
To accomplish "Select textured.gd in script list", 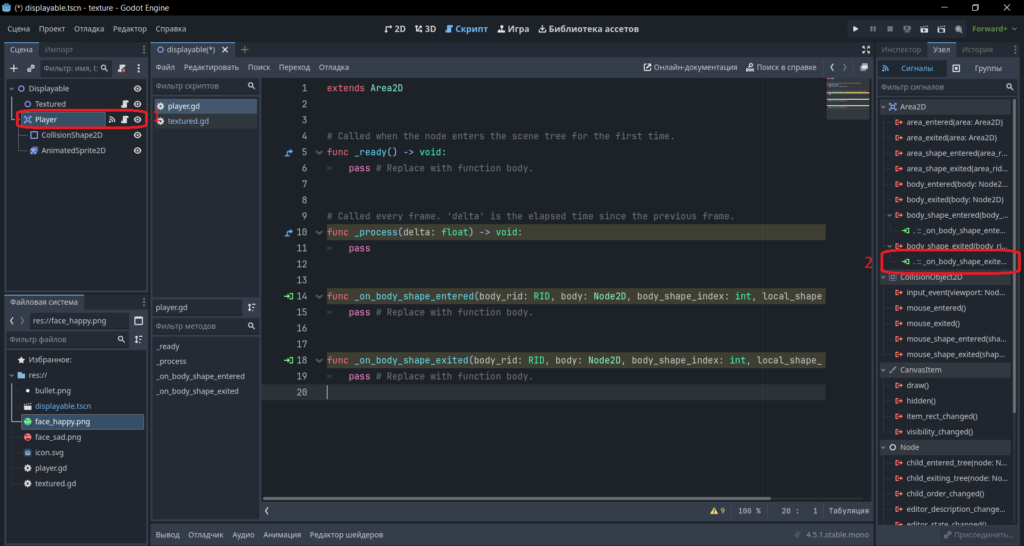I will click(x=206, y=121).
